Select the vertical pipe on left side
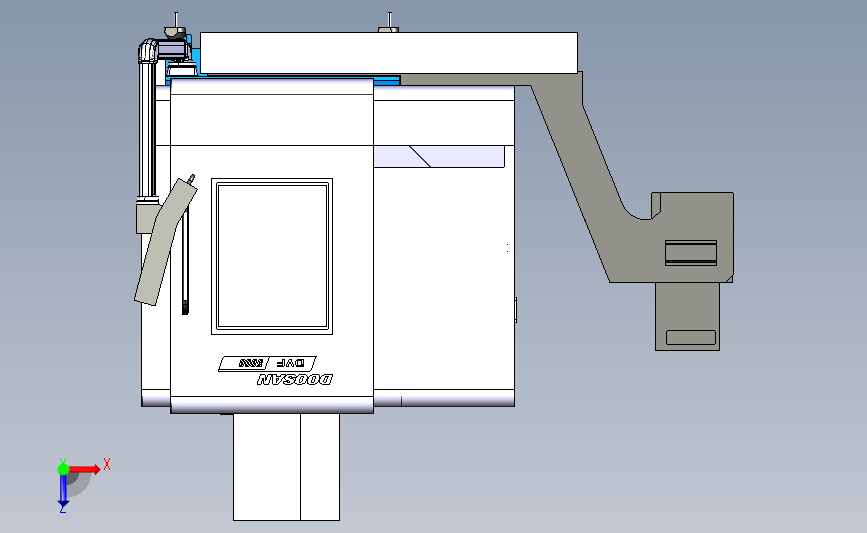 tap(147, 130)
